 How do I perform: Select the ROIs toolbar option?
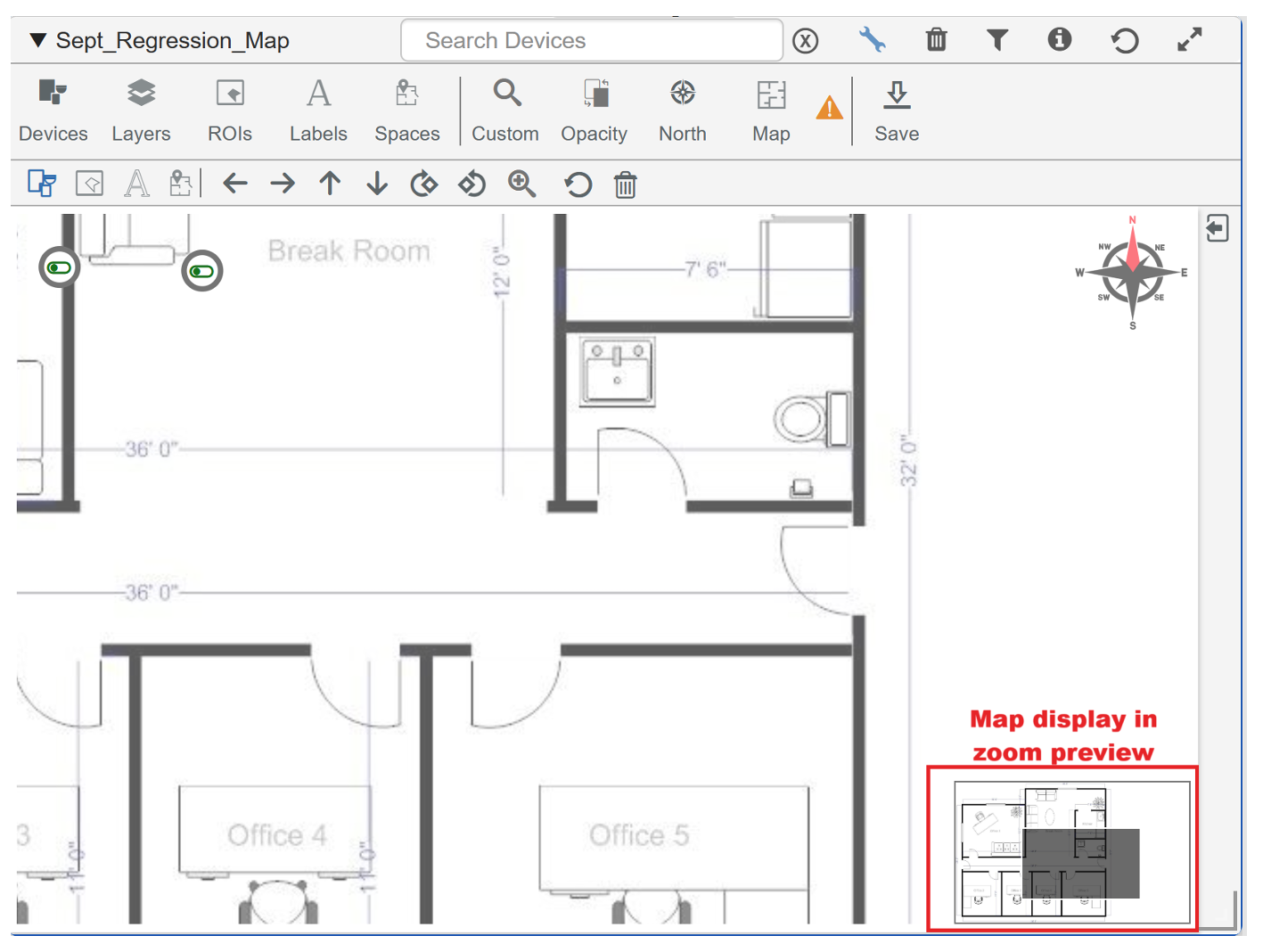[230, 111]
